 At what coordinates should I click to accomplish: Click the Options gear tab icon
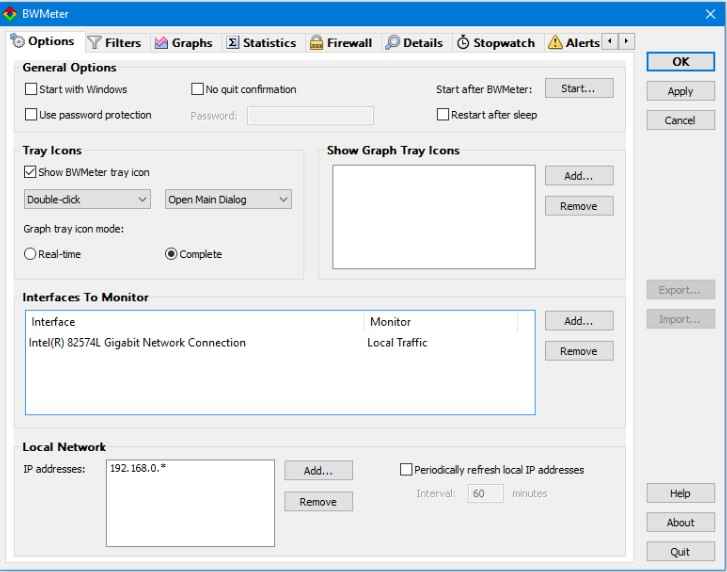point(17,43)
